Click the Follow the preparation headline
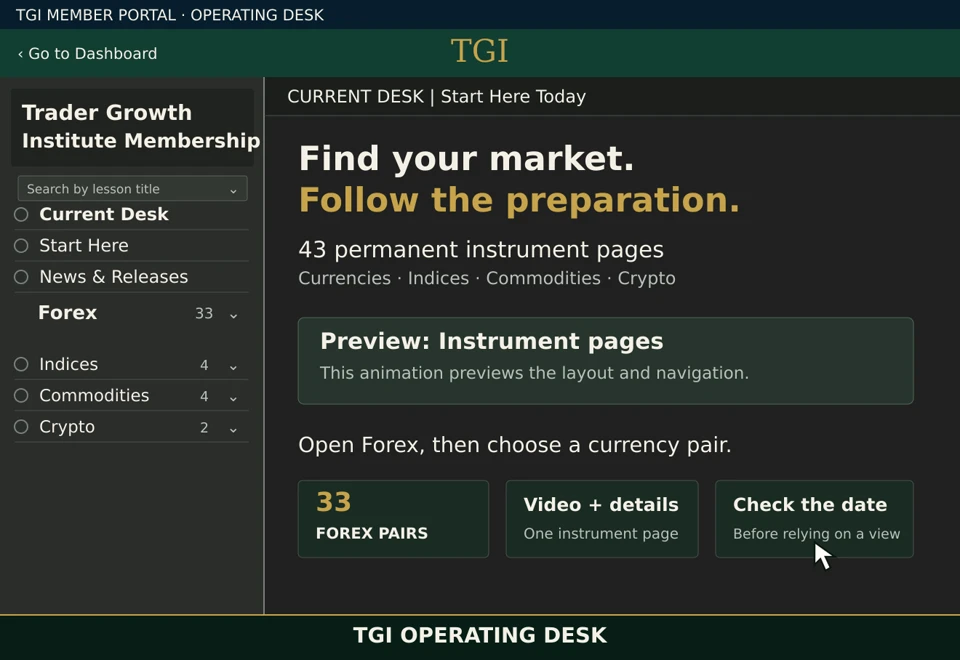Image resolution: width=960 pixels, height=660 pixels. click(x=519, y=200)
